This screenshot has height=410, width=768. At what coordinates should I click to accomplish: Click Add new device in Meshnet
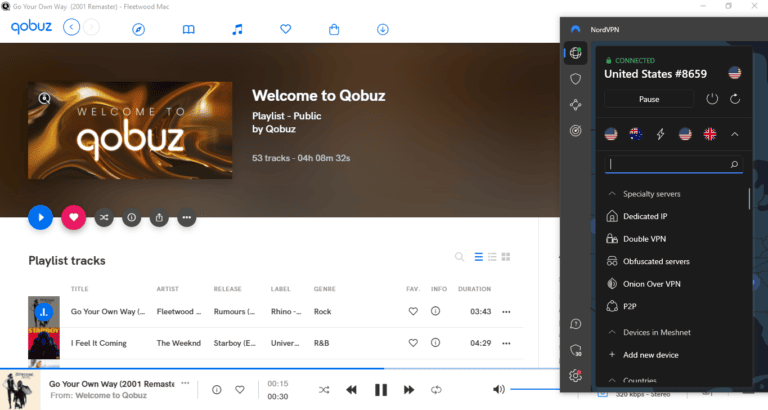(653, 354)
